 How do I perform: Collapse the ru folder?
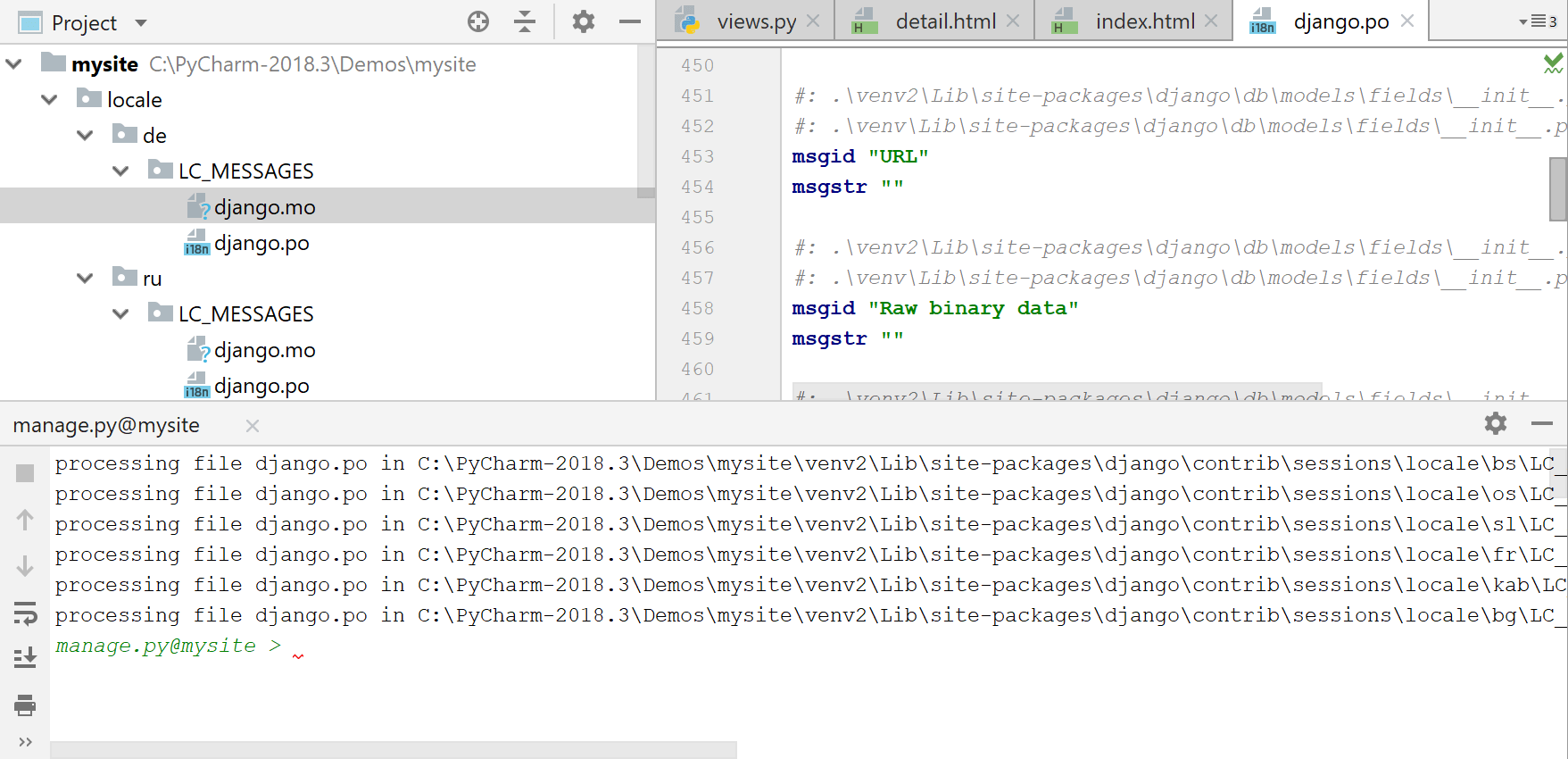tap(85, 279)
